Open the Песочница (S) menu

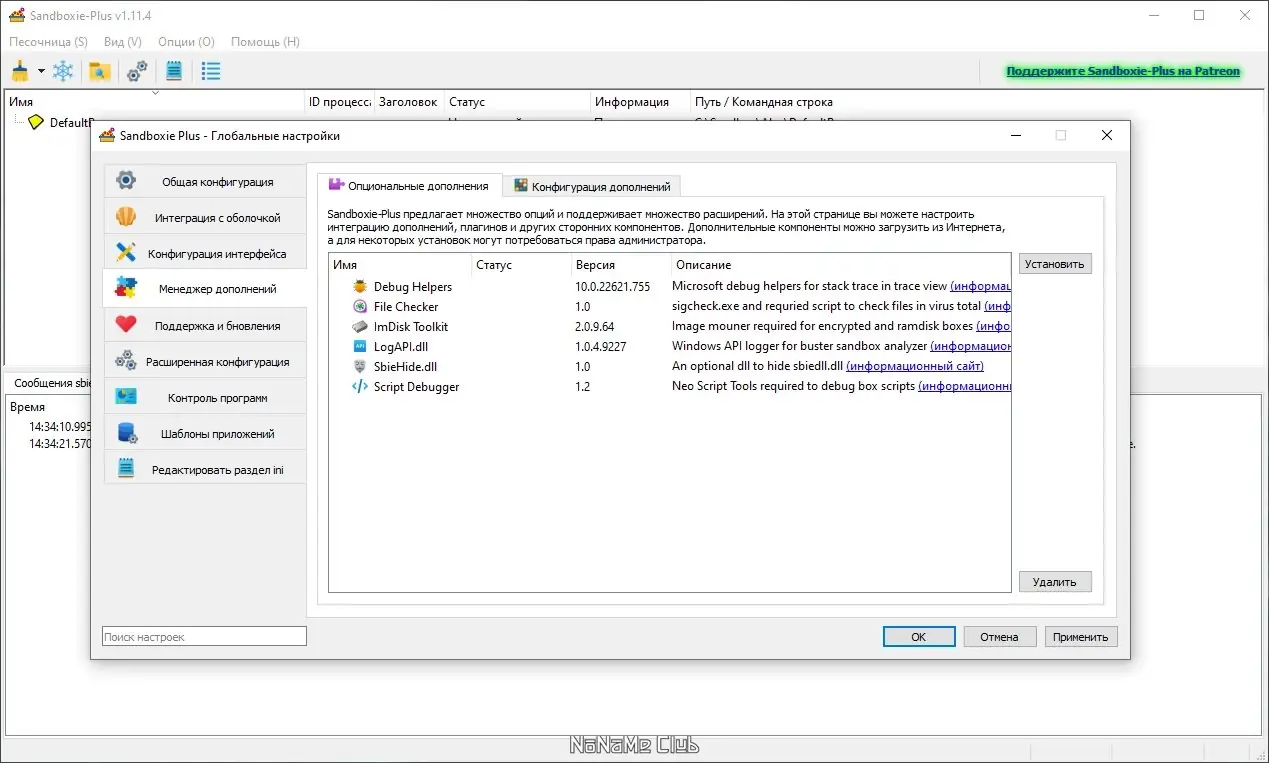(x=48, y=42)
